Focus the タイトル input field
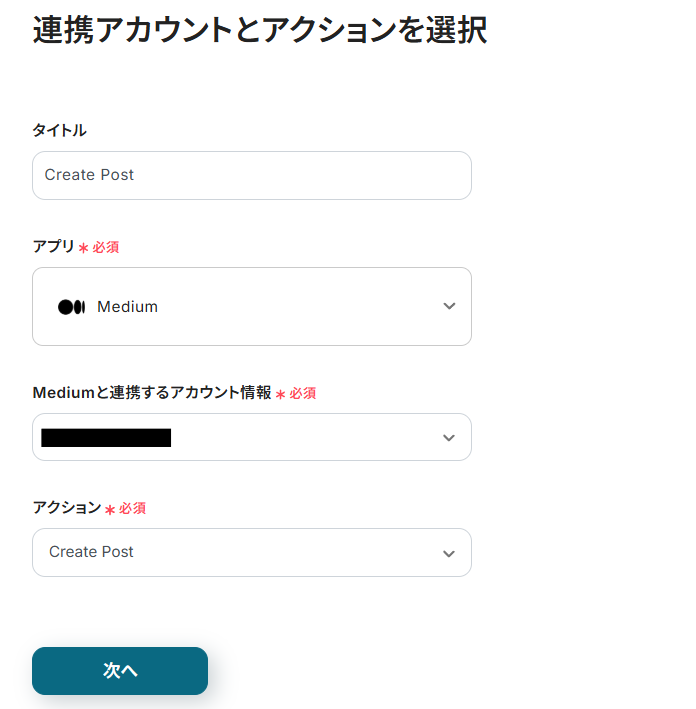The image size is (696, 709). click(251, 175)
